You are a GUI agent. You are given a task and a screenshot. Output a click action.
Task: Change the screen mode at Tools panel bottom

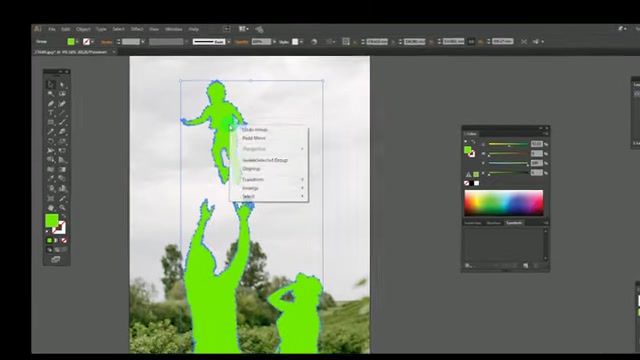point(56,259)
